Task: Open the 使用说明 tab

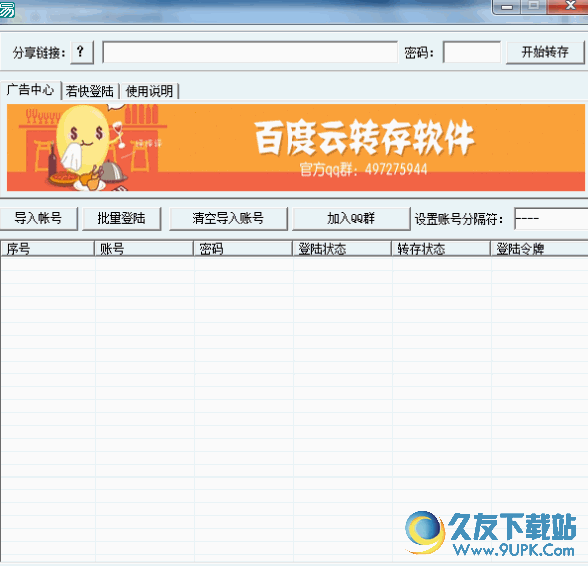Action: [x=149, y=91]
